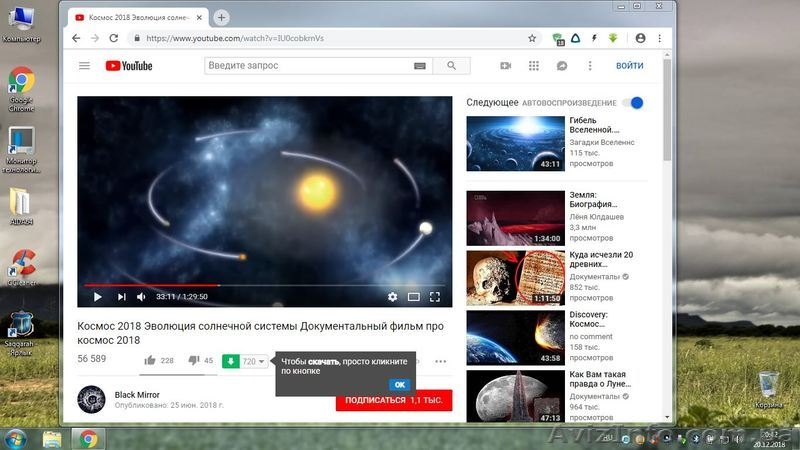Image resolution: width=800 pixels, height=450 pixels.
Task: Open the Black Mirror channel avatar
Action: click(91, 399)
